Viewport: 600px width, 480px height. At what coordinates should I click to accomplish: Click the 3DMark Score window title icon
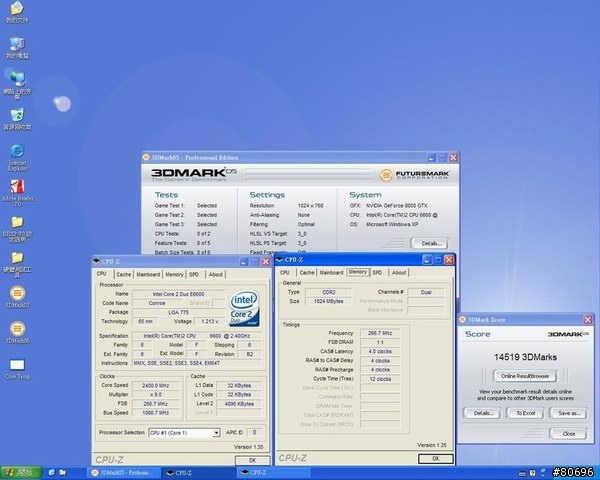click(x=462, y=319)
